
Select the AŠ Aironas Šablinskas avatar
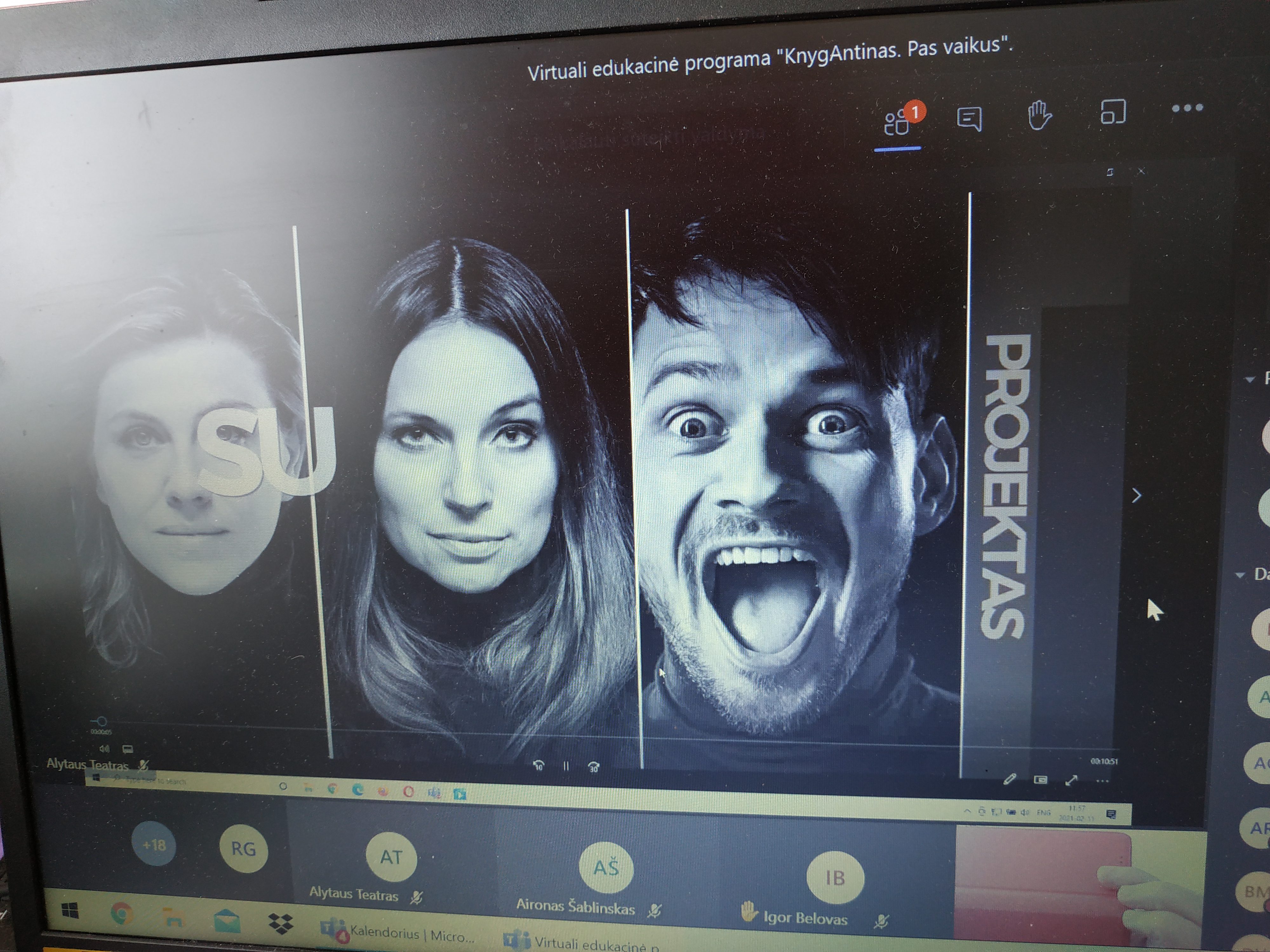click(x=606, y=868)
